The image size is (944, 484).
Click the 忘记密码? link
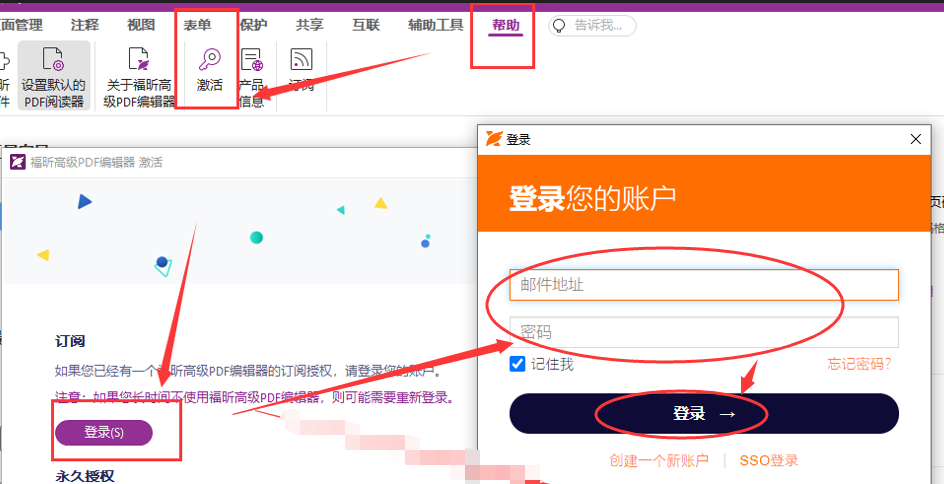pos(860,364)
